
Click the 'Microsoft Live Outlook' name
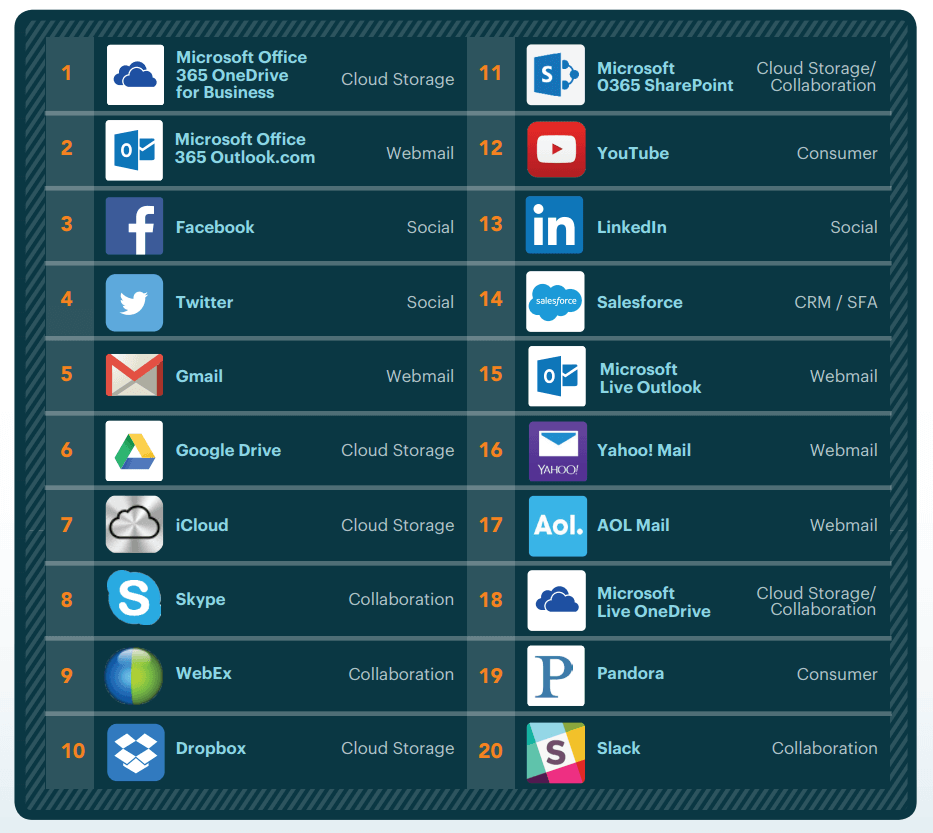(x=650, y=378)
